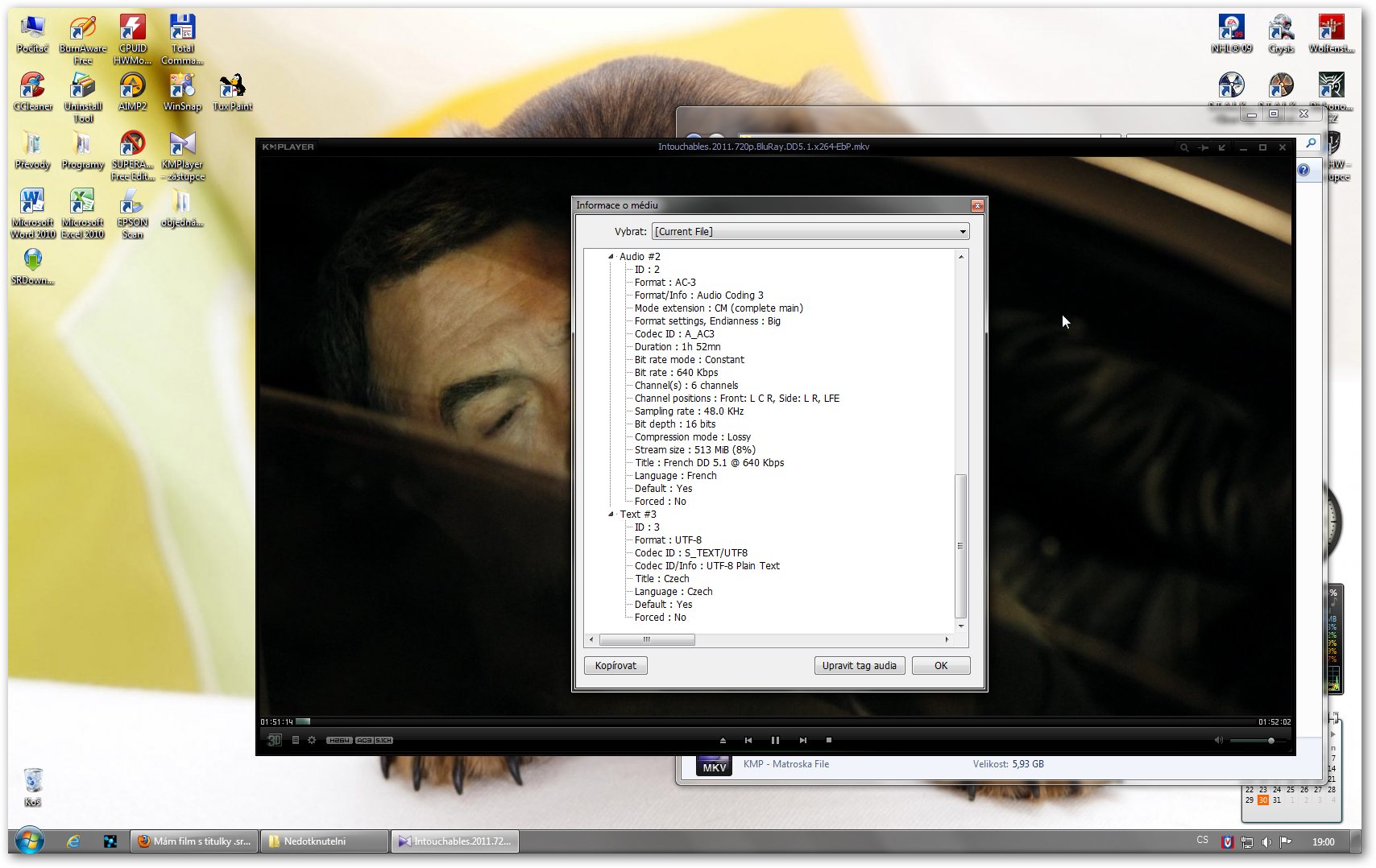Click the media info vertical scrollbar thumb
The width and height of the screenshot is (1376, 868).
click(x=960, y=546)
